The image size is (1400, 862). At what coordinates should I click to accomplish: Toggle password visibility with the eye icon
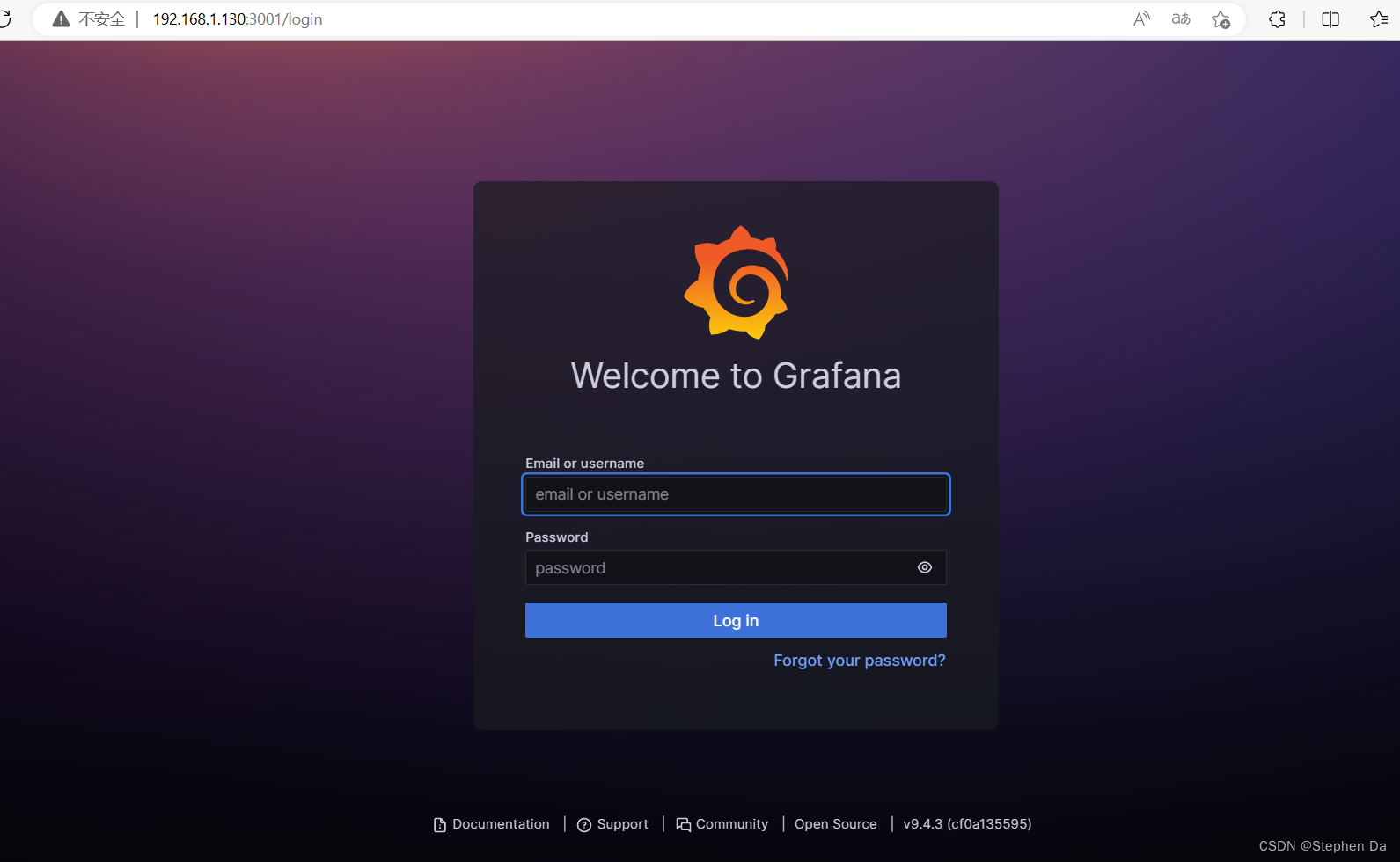(x=924, y=567)
